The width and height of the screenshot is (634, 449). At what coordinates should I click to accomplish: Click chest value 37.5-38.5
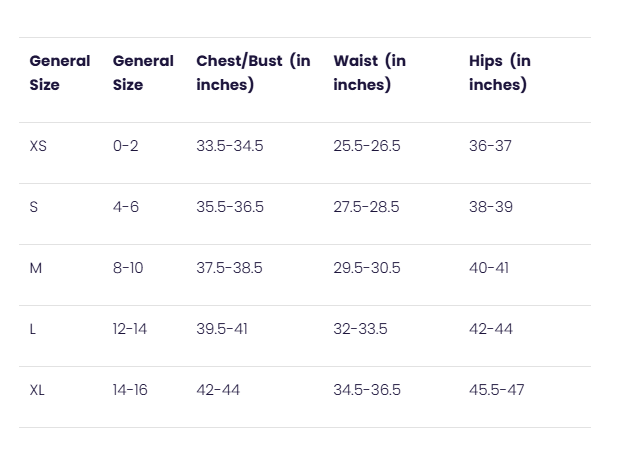pos(229,268)
